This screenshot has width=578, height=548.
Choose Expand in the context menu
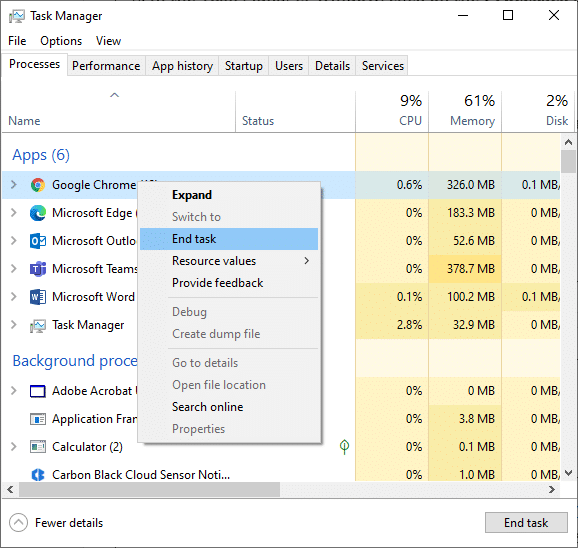pos(229,195)
